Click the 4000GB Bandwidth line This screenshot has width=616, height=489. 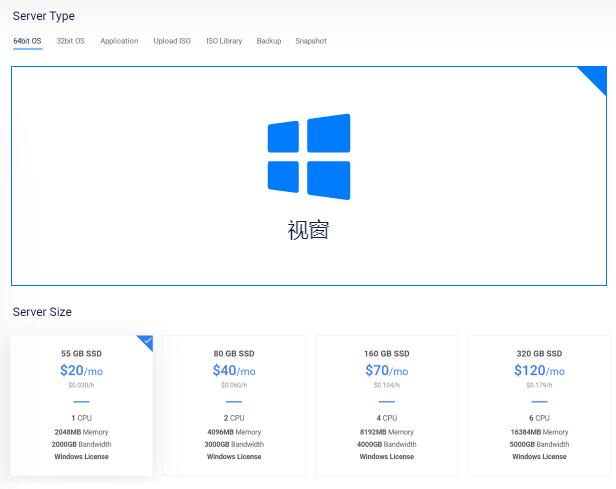point(387,444)
